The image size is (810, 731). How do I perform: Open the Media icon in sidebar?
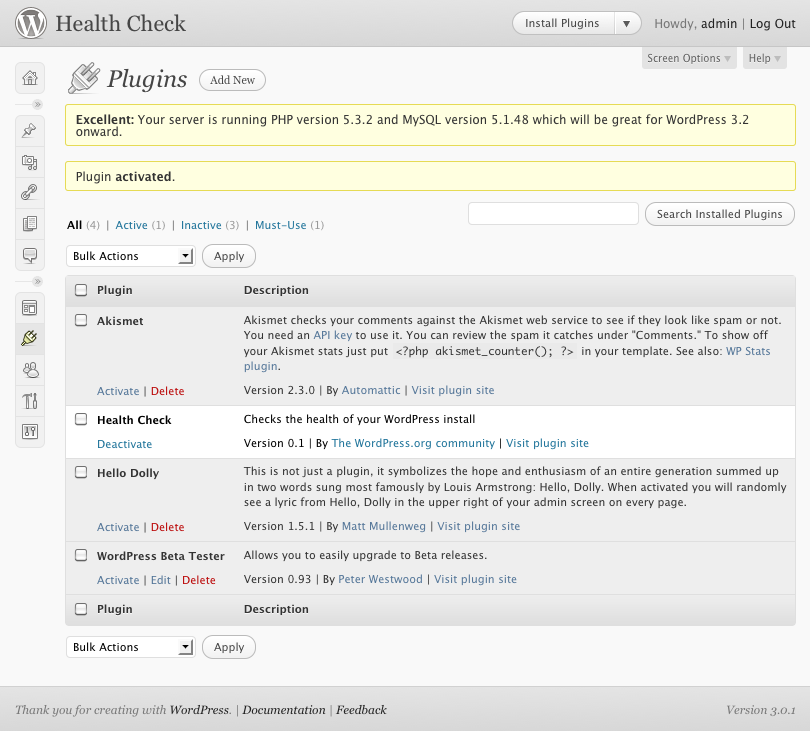click(30, 162)
